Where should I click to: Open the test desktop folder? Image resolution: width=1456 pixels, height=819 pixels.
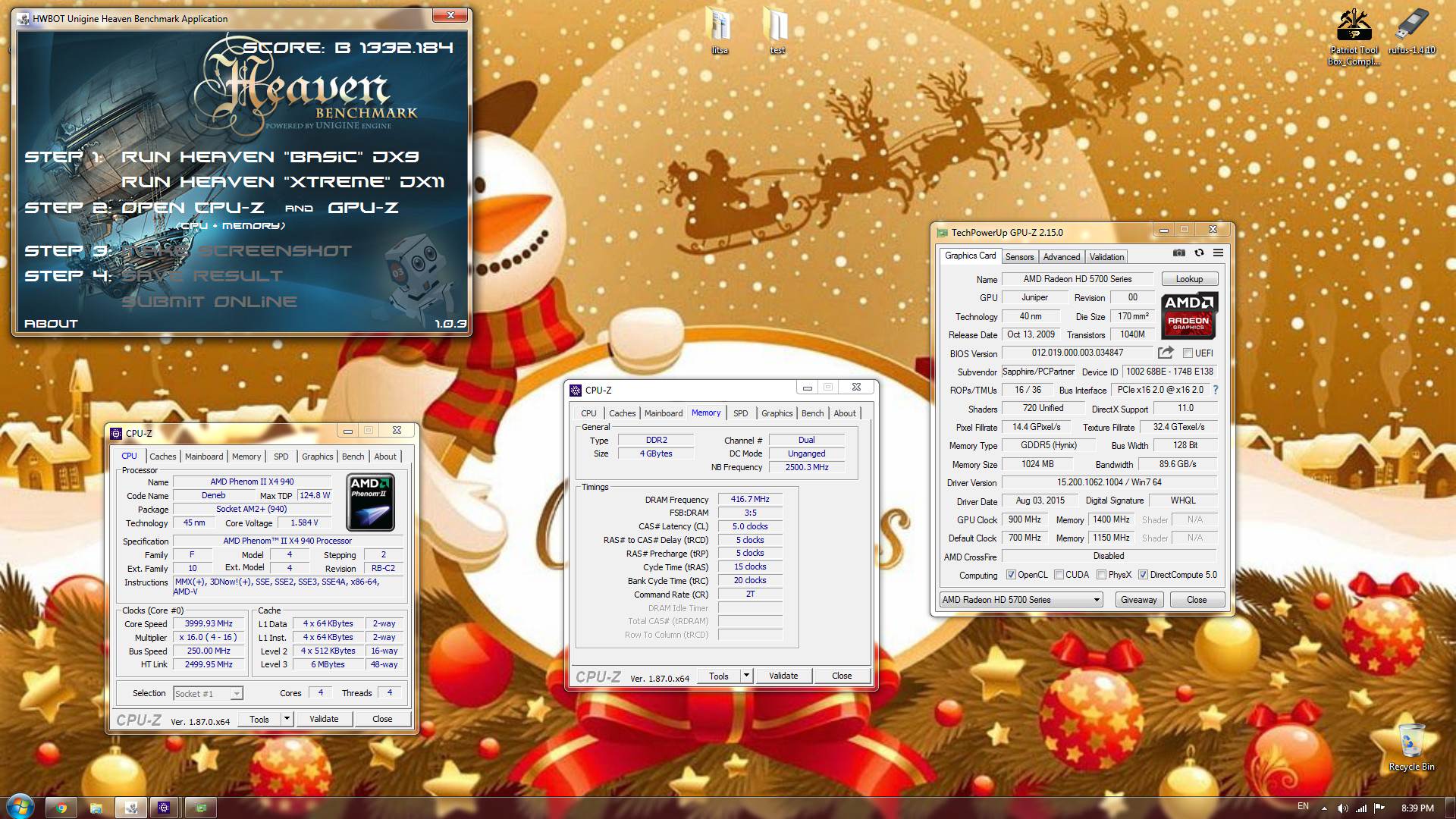point(777,31)
